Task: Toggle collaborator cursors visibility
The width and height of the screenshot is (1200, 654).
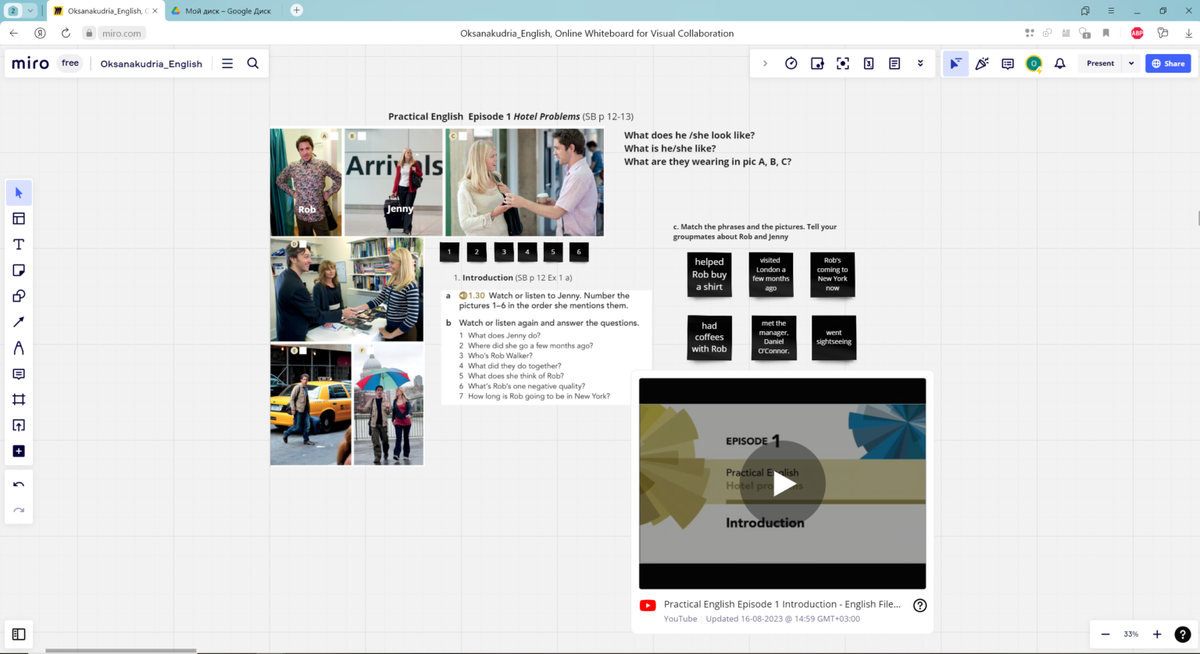Action: 956,63
